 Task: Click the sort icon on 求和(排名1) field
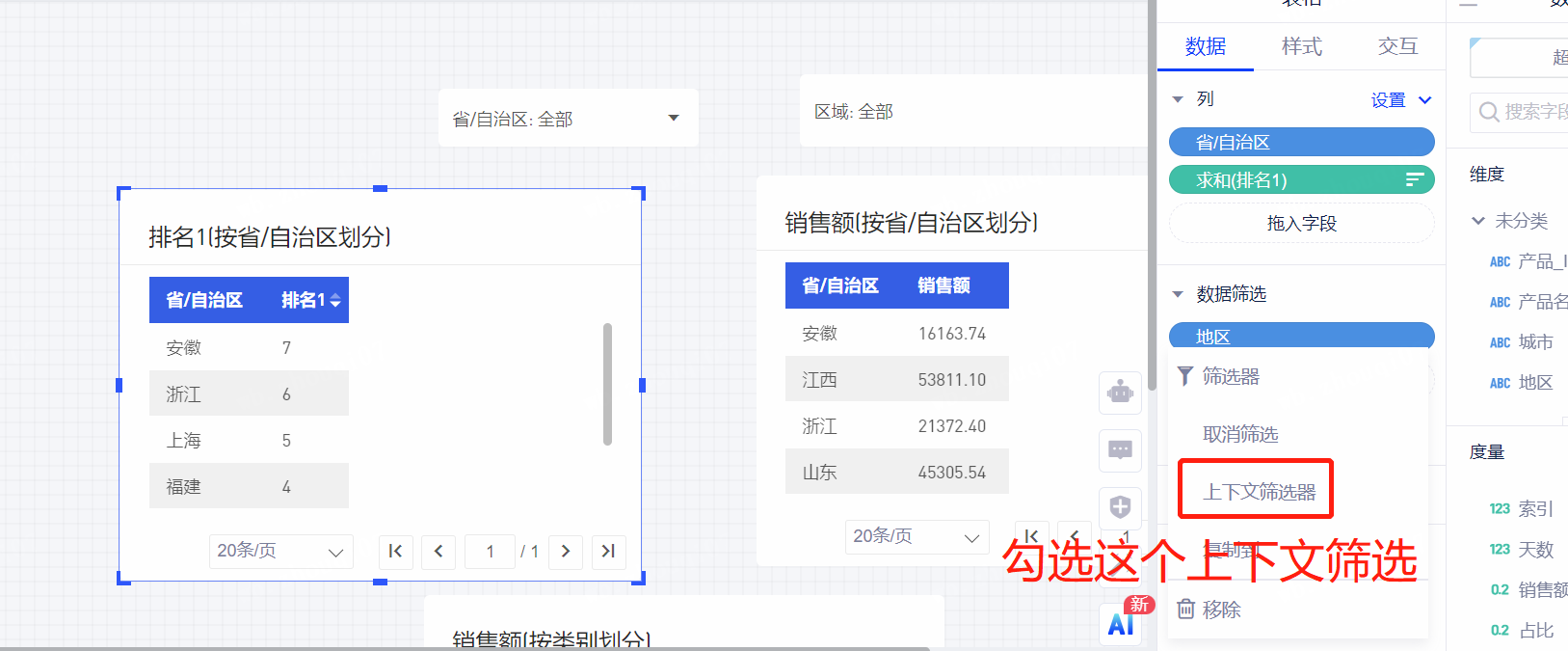[1414, 179]
